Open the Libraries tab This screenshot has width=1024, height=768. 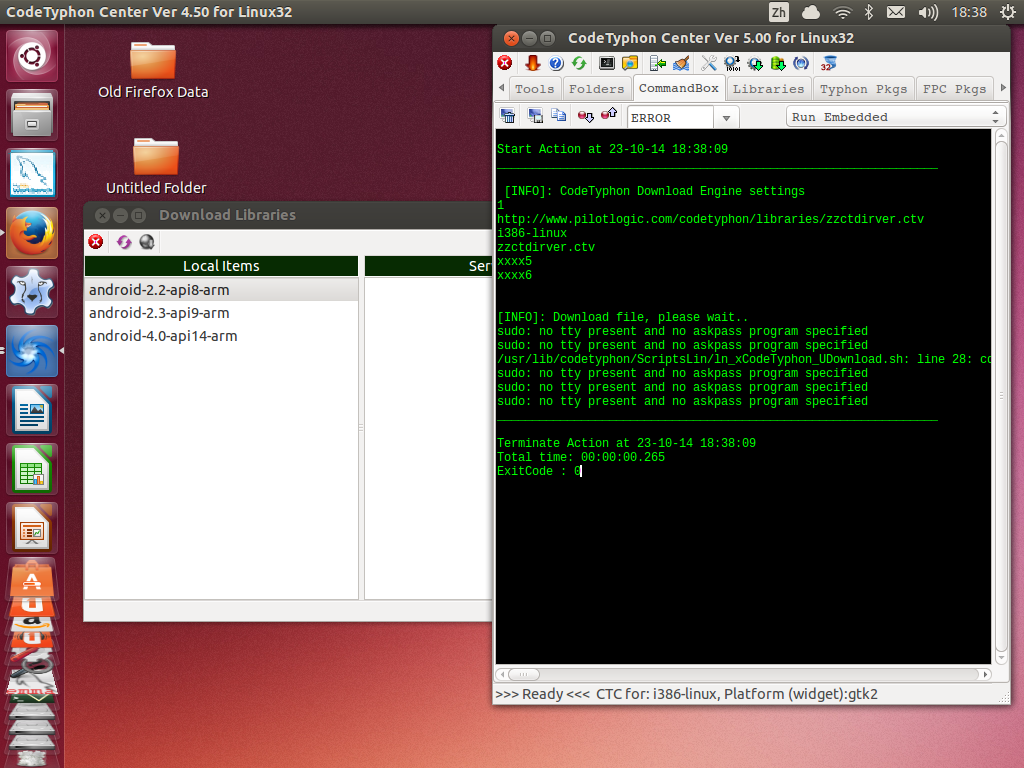pos(768,89)
